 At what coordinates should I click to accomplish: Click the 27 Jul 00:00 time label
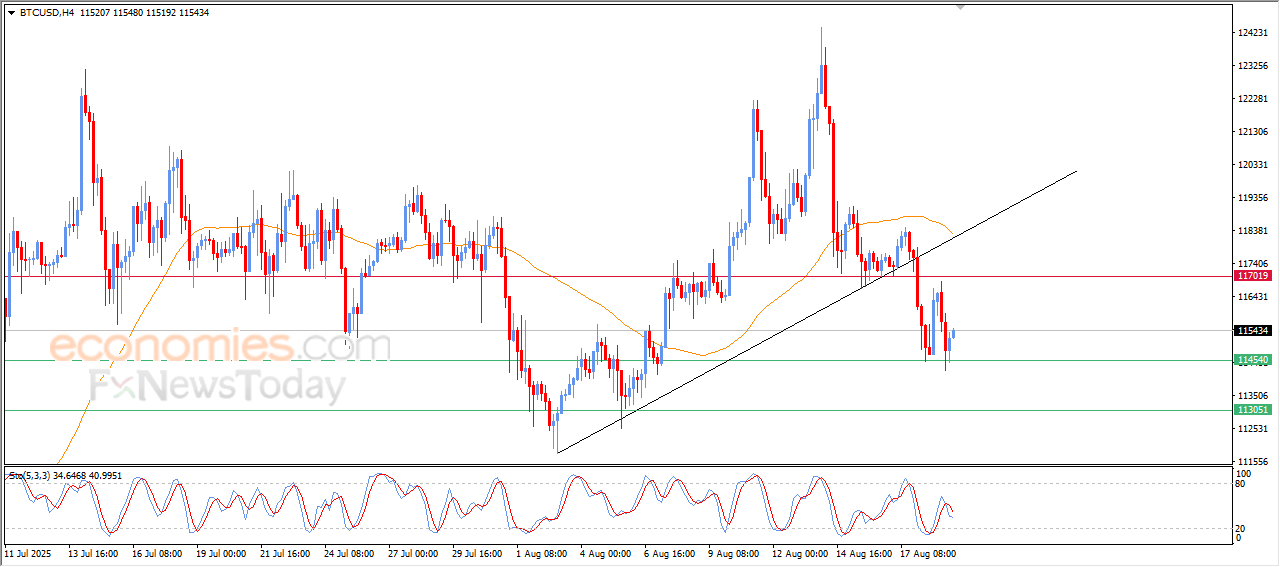click(413, 552)
